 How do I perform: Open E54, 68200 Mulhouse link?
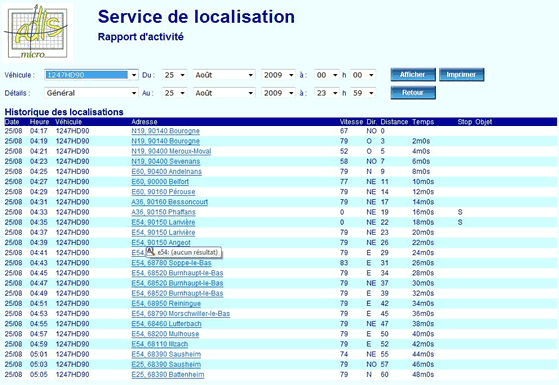pyautogui.click(x=165, y=334)
